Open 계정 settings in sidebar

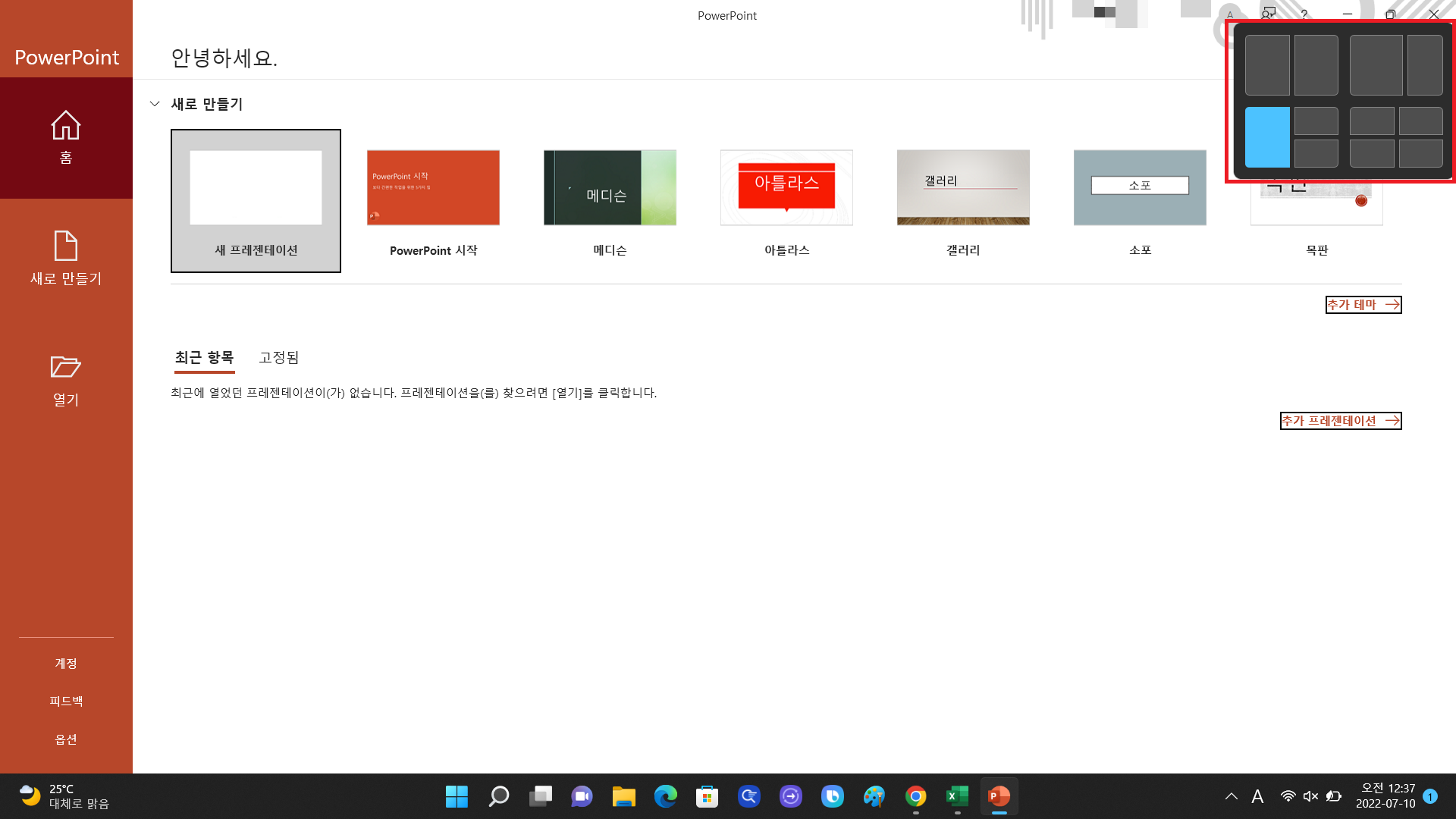click(x=66, y=663)
